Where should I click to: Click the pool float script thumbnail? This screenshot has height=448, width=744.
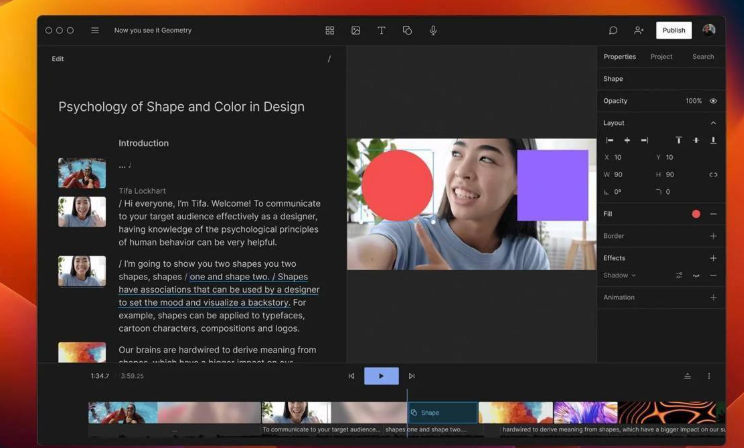point(82,173)
